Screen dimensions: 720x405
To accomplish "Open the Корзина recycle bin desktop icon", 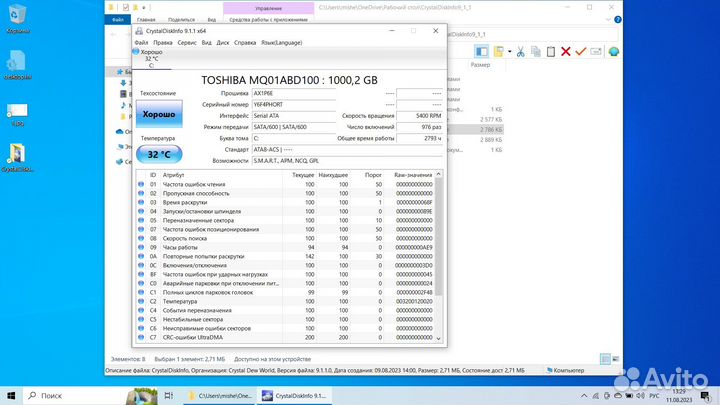I will (17, 19).
